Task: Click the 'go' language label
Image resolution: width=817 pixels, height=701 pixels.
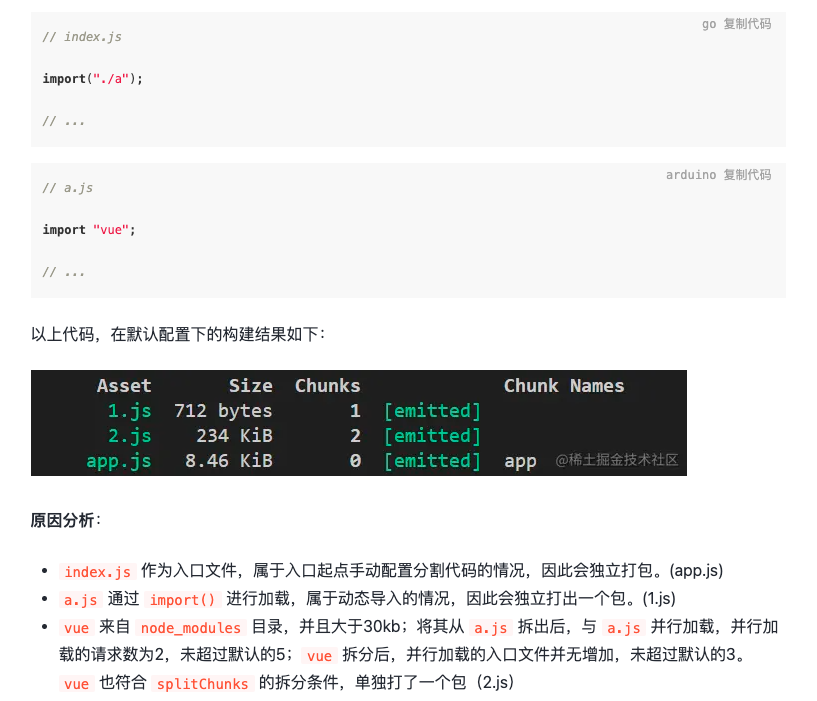Action: point(709,24)
